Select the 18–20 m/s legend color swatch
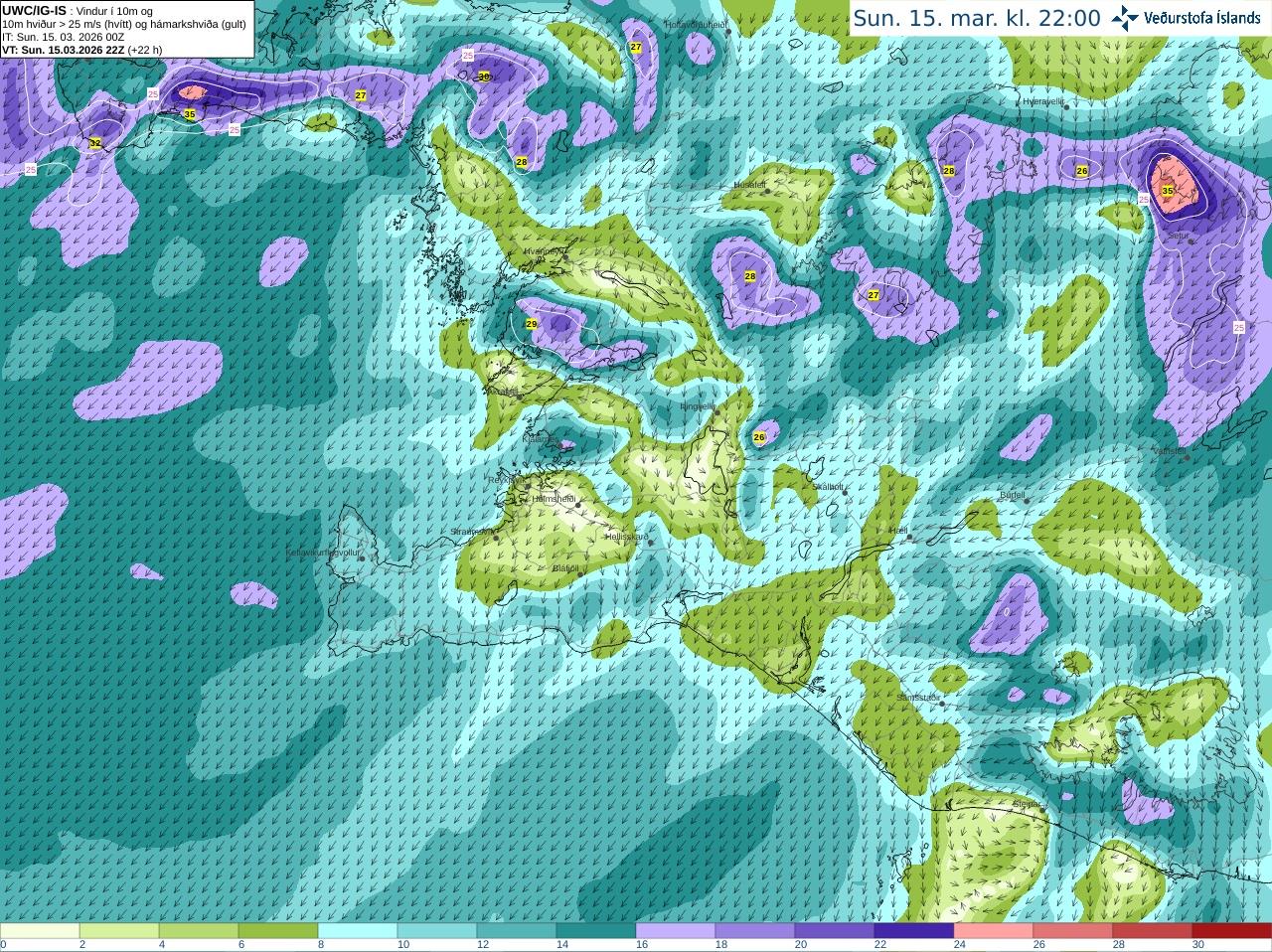The width and height of the screenshot is (1272, 952). 755,931
